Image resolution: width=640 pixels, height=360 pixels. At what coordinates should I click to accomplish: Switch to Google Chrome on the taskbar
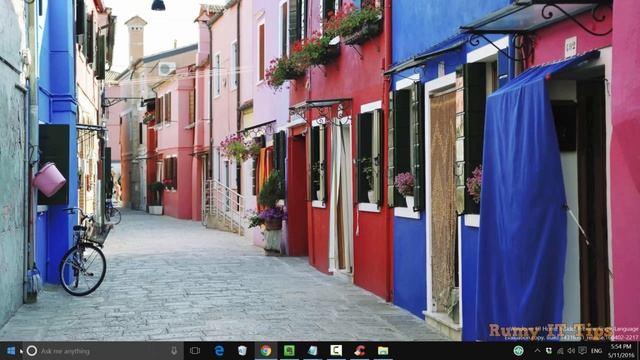[266, 351]
